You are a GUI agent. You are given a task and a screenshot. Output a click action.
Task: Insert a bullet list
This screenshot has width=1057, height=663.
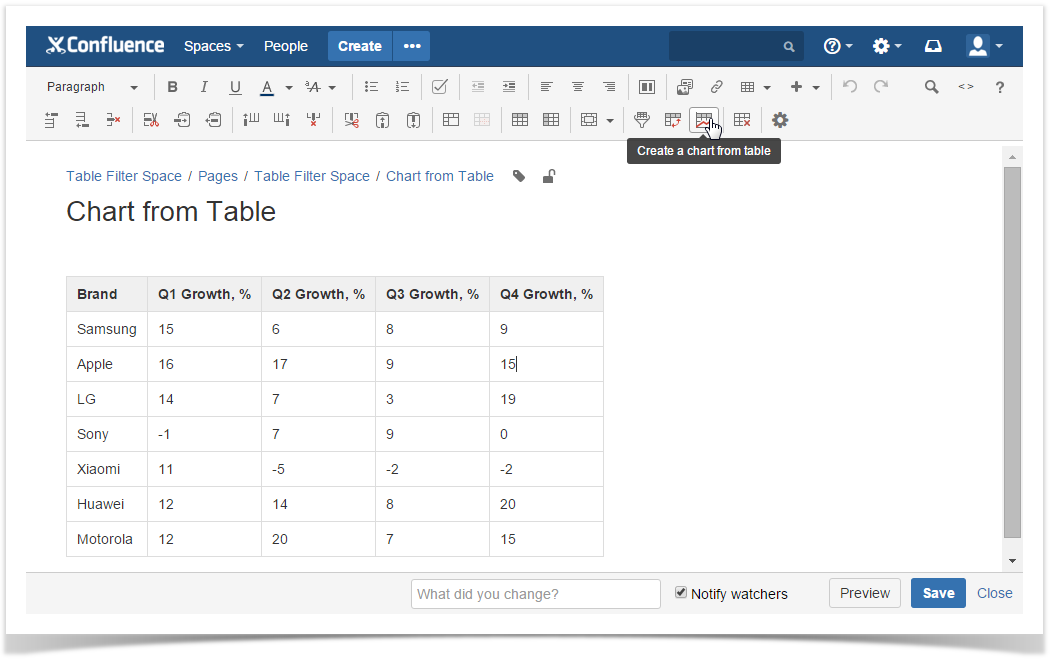coord(371,87)
